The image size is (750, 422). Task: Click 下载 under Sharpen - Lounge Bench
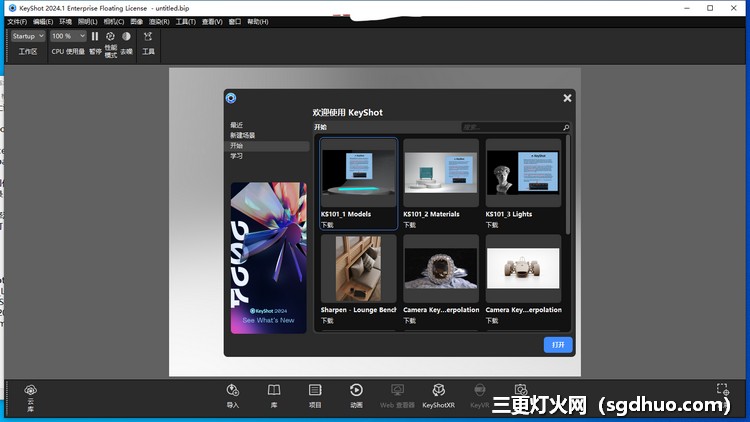click(328, 321)
